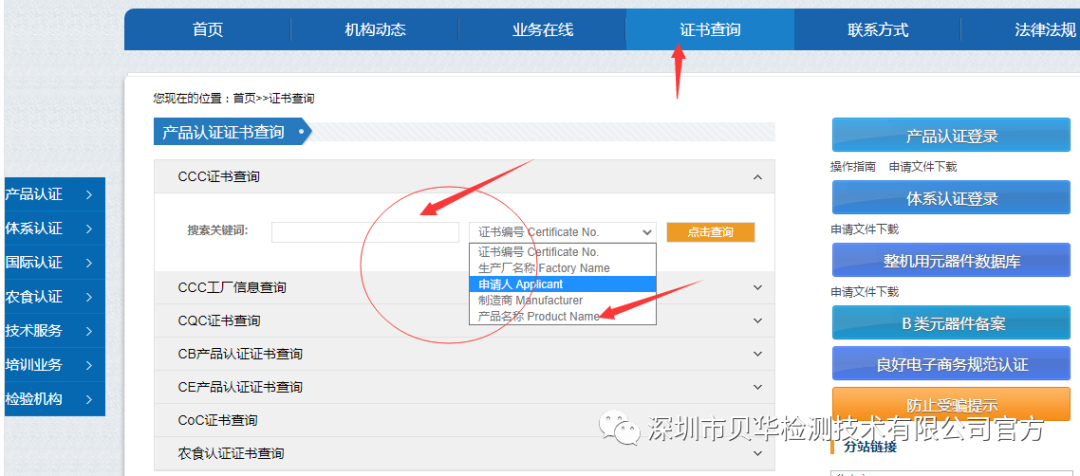Open the 联系方式 navigation tab
This screenshot has width=1080, height=476.
878,30
